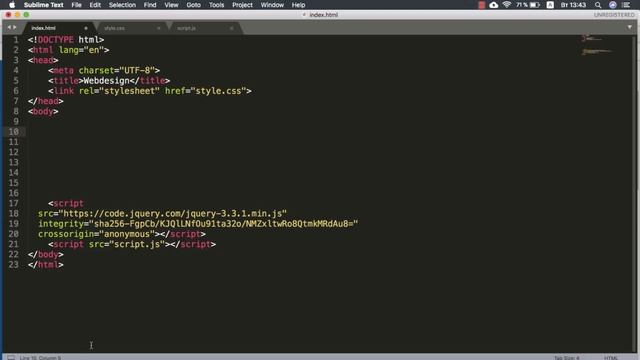Close the index.html tab via its dot
Viewport: 640px width, 360px height.
(x=86, y=28)
